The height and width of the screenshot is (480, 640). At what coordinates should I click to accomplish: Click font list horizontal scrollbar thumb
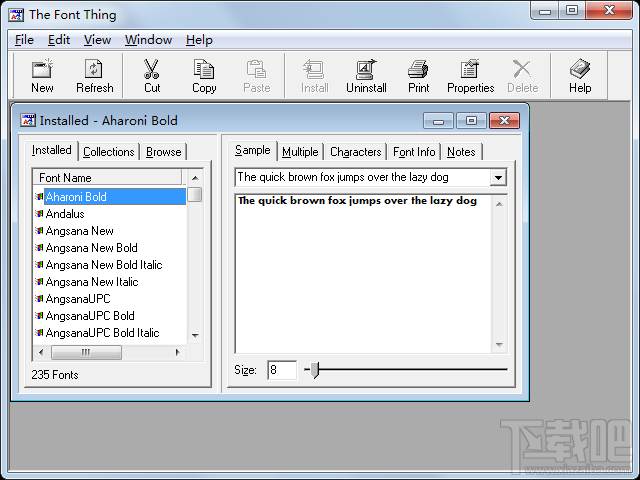[86, 352]
